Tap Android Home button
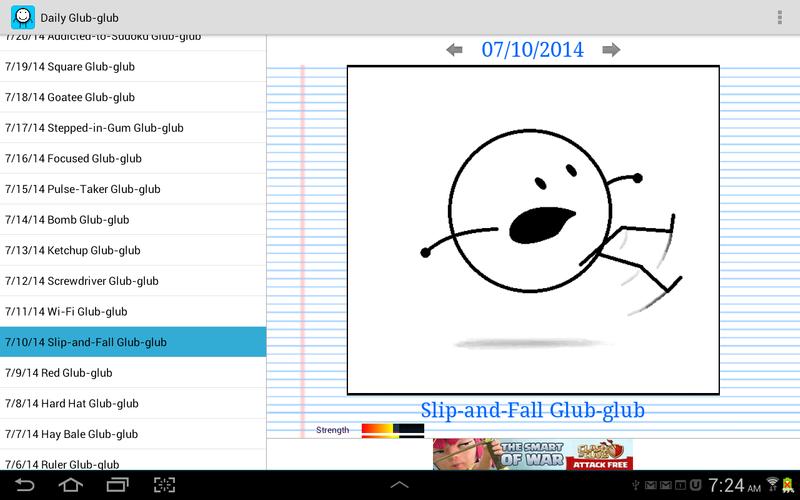Screen dimensions: 800x500 tap(71, 485)
